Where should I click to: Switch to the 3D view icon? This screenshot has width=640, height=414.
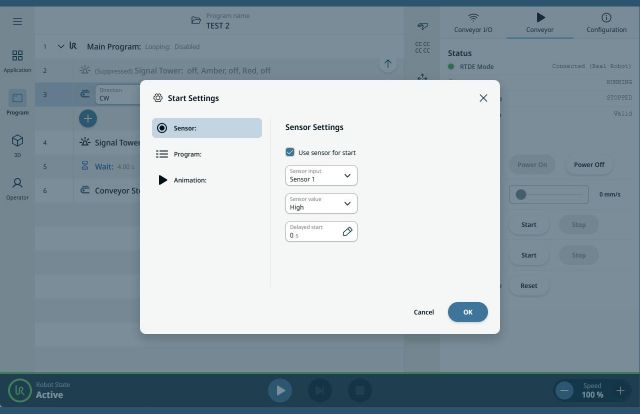click(x=17, y=144)
